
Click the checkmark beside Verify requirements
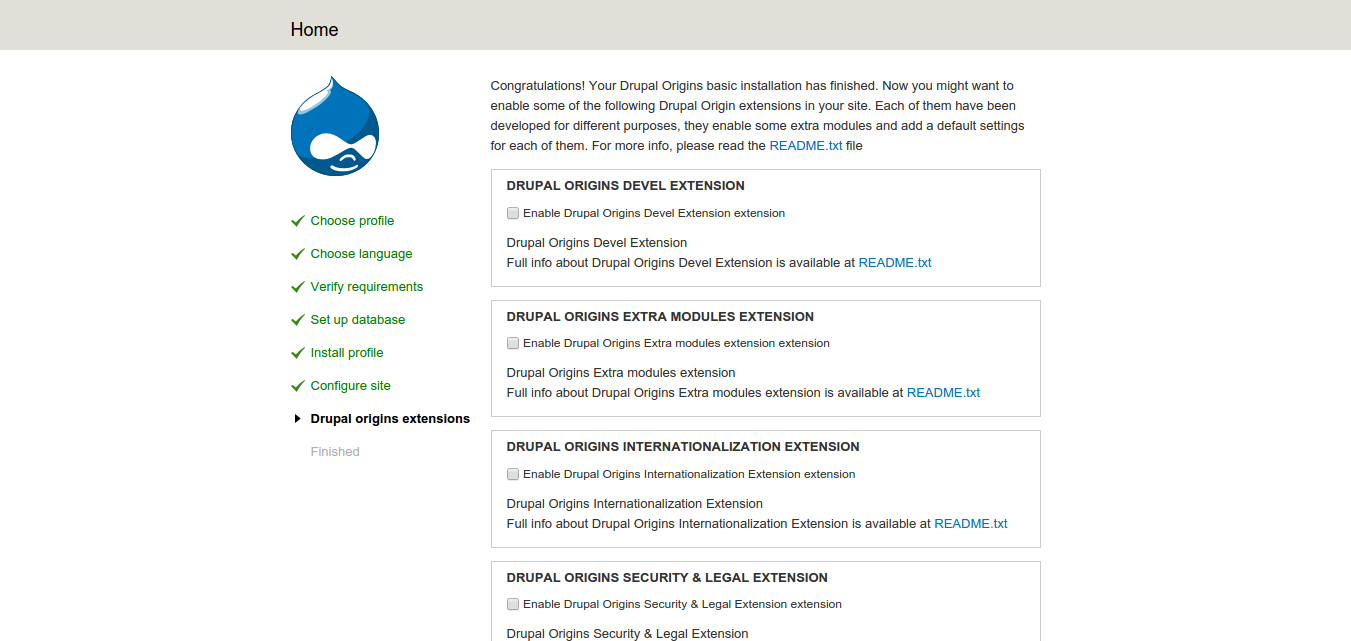tap(297, 285)
